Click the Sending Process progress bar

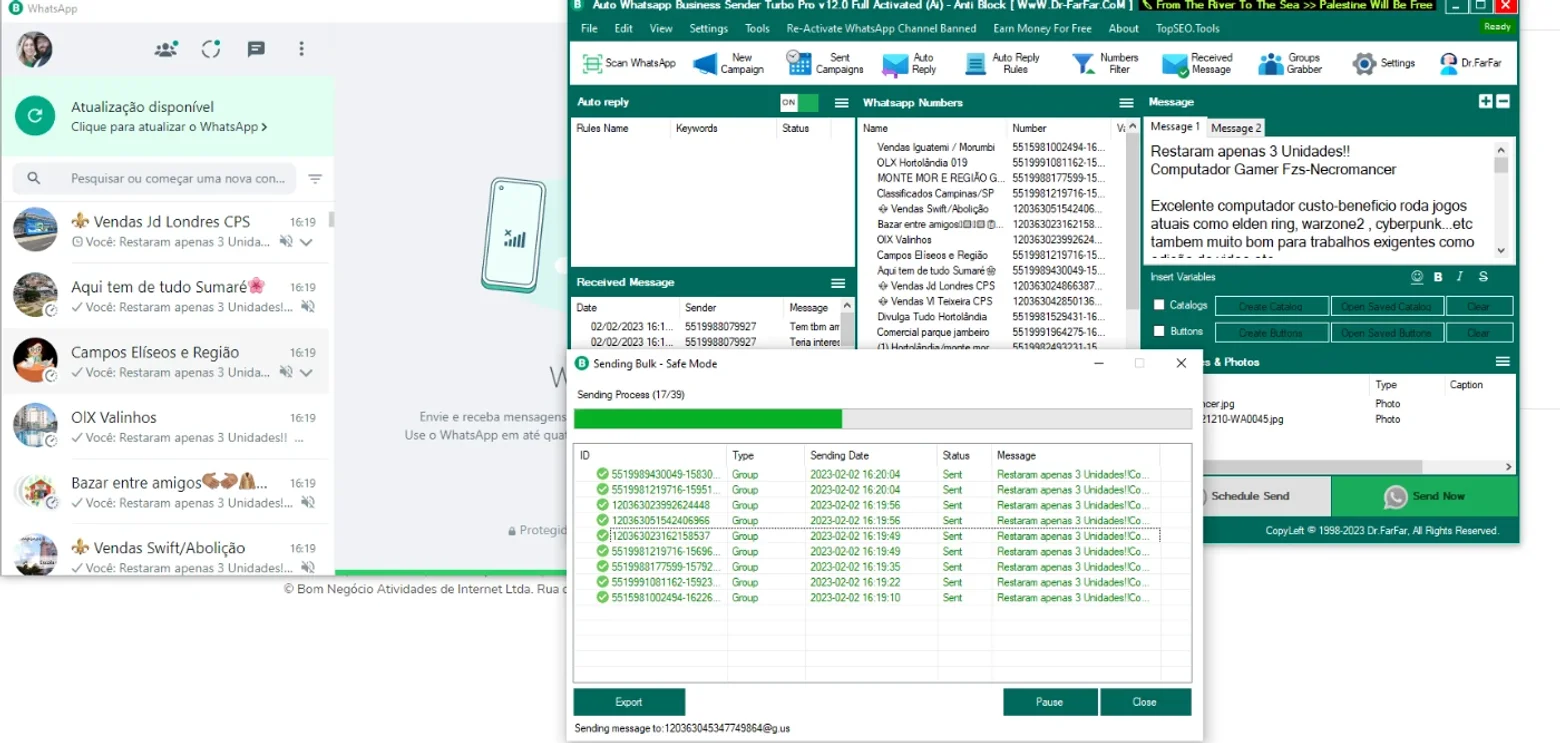point(883,418)
